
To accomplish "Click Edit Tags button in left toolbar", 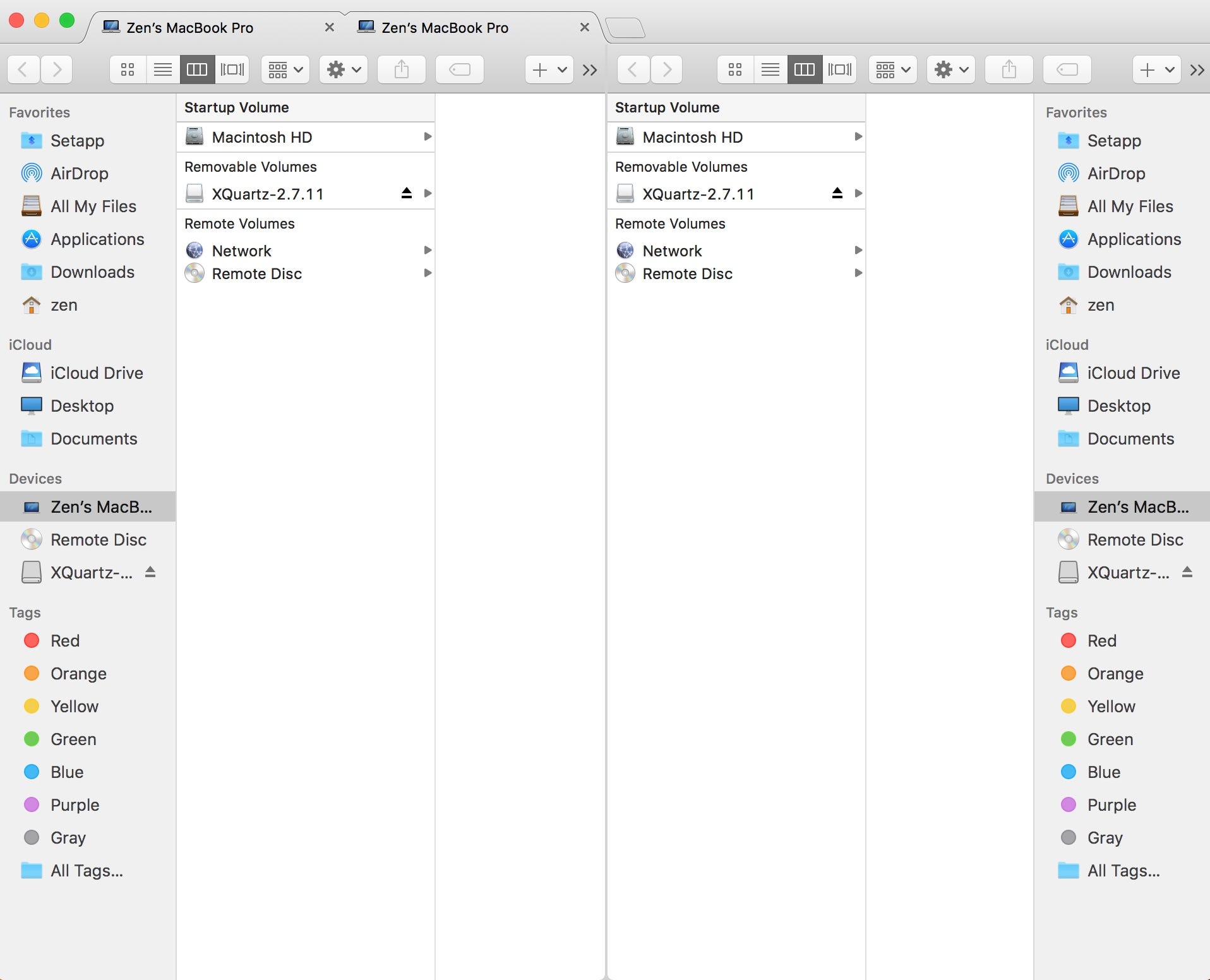I will [460, 69].
